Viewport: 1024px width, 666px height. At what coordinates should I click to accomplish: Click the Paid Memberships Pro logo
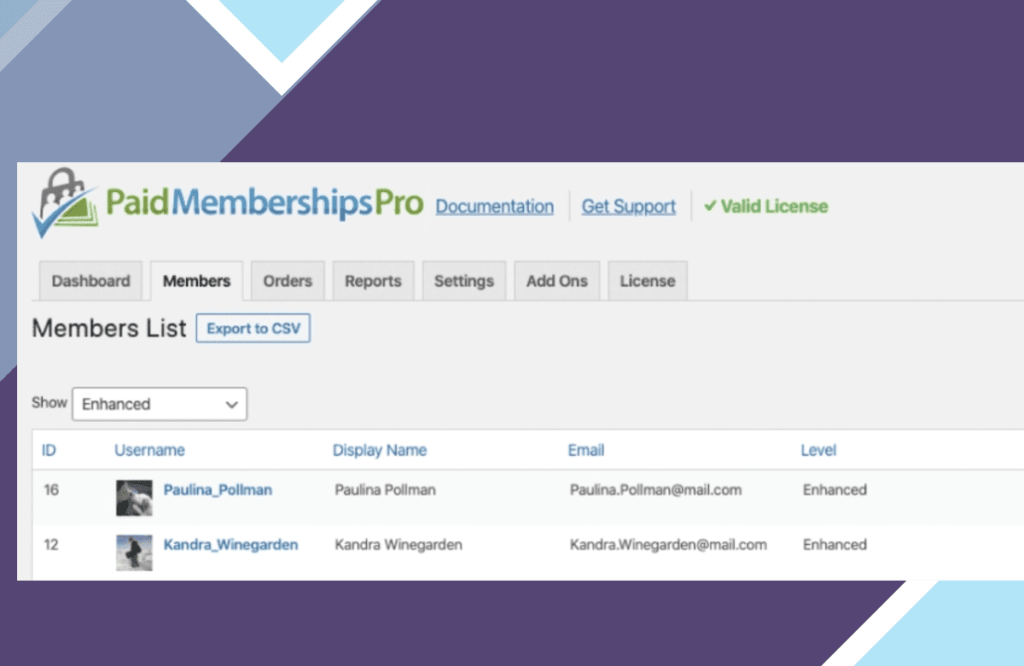point(228,205)
